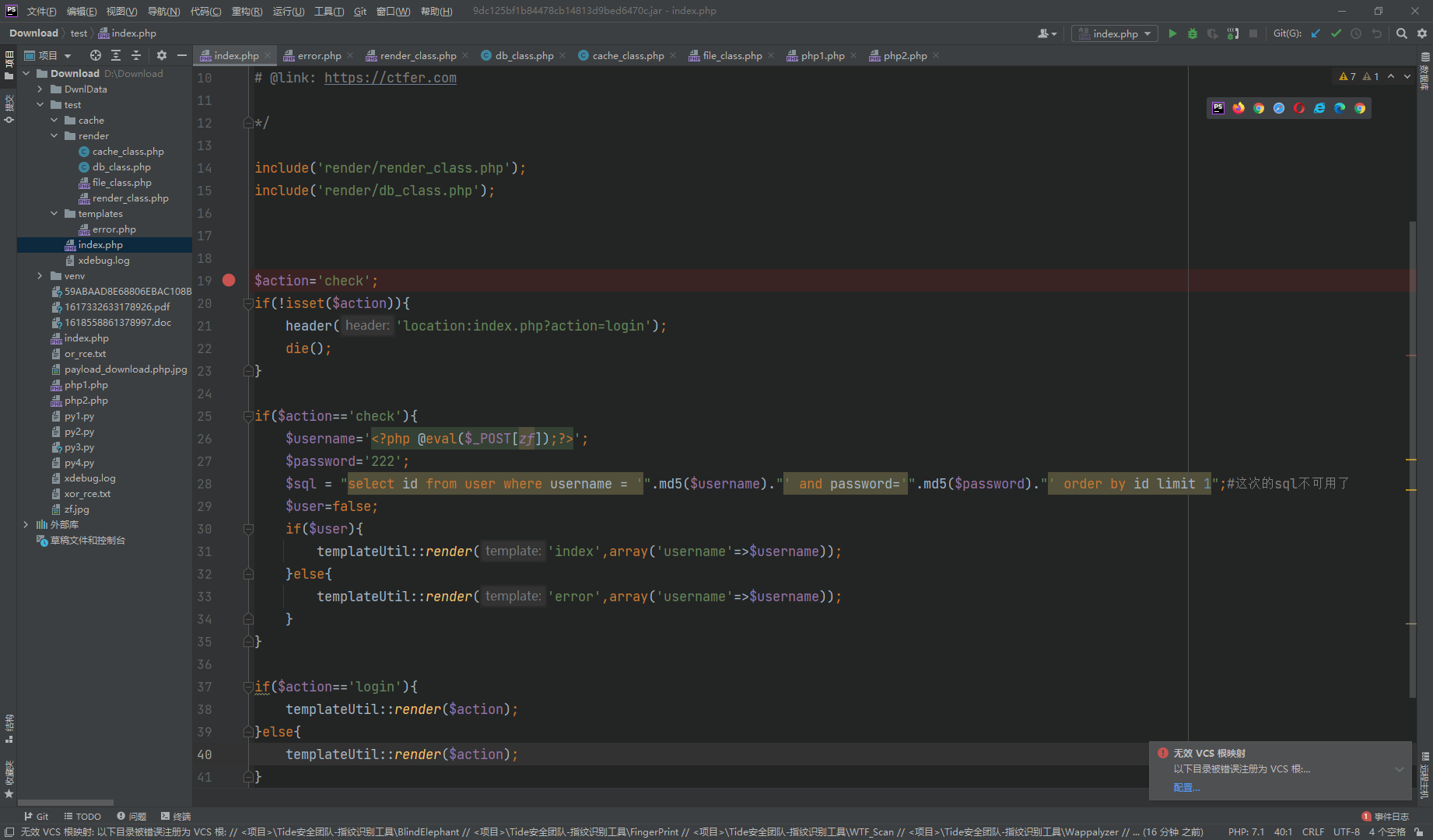
Task: Open Search Everywhere via the magnifier icon
Action: coord(1401,33)
